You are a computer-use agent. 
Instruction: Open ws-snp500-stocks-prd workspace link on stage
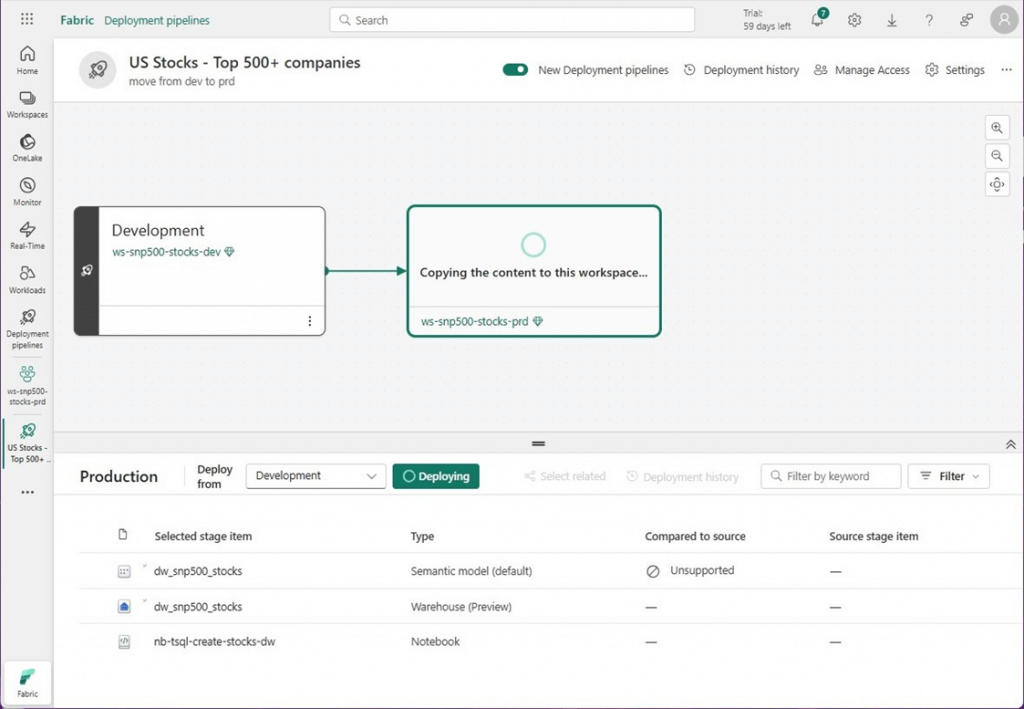tap(475, 321)
